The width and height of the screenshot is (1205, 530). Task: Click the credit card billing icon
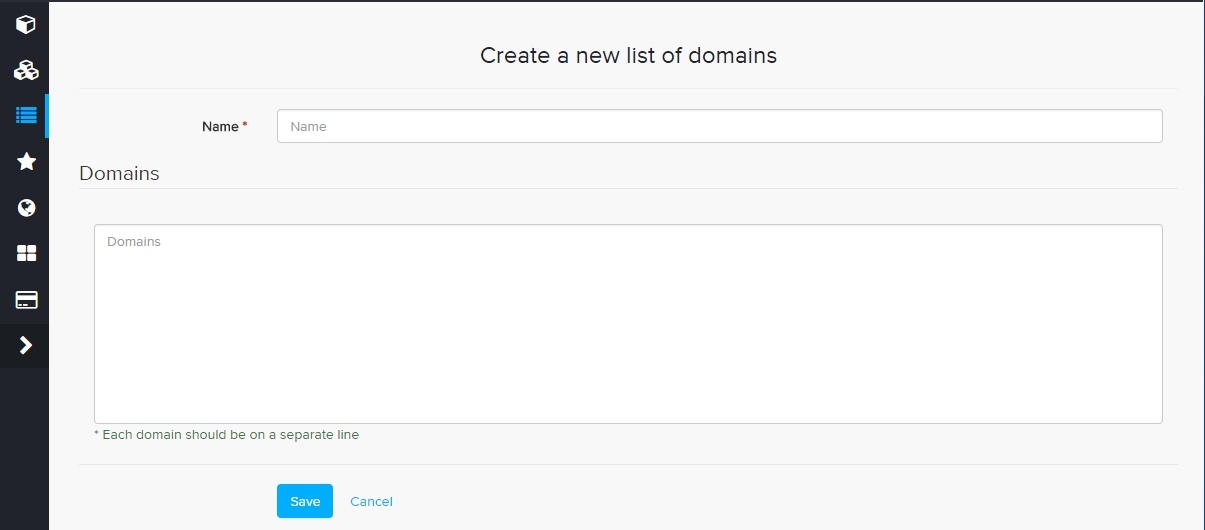26,300
